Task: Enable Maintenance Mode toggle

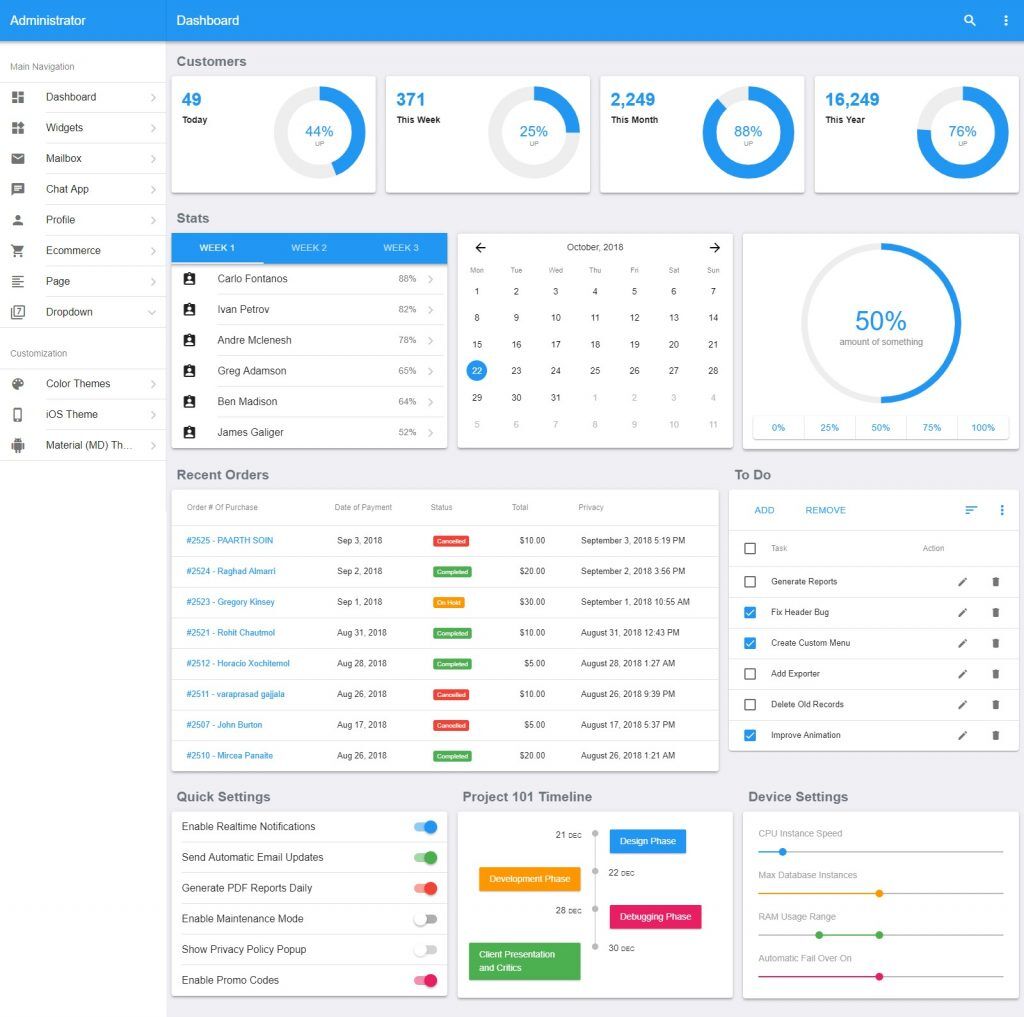Action: (425, 919)
